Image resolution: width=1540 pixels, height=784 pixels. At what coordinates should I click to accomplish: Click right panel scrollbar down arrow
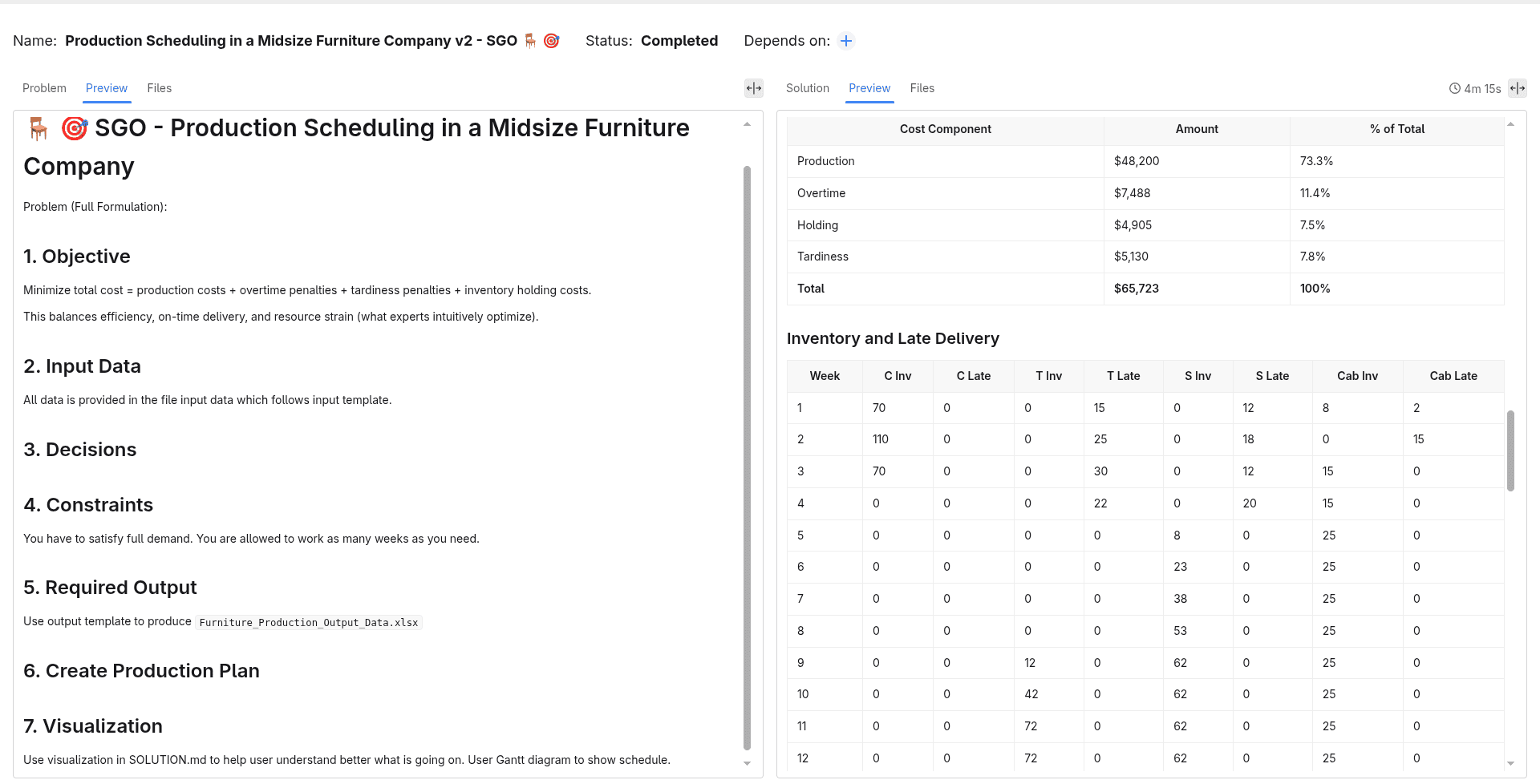[x=1511, y=764]
